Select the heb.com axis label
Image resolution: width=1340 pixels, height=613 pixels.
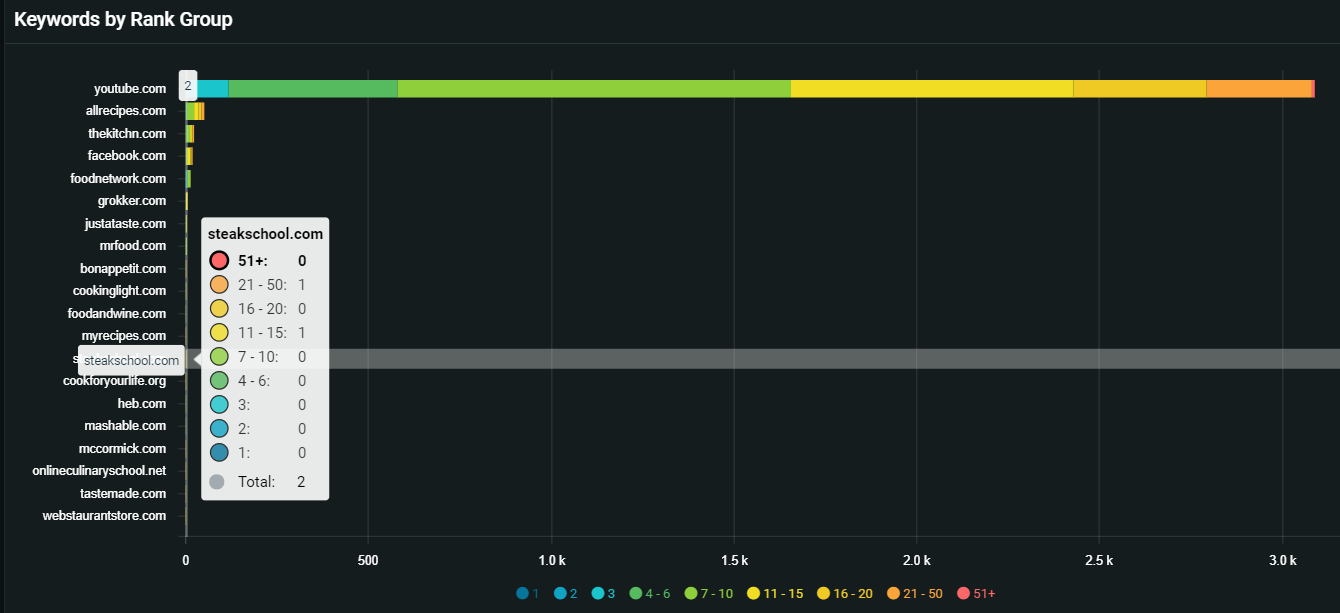pos(142,404)
